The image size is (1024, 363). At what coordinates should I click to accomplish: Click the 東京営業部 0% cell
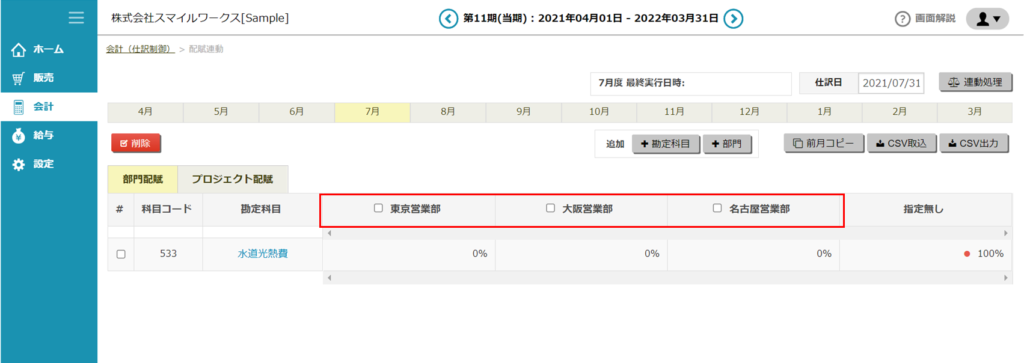coord(409,254)
